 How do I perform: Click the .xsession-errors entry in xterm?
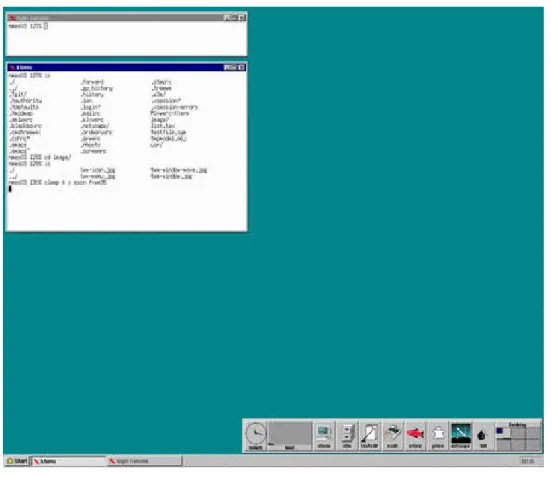click(175, 107)
